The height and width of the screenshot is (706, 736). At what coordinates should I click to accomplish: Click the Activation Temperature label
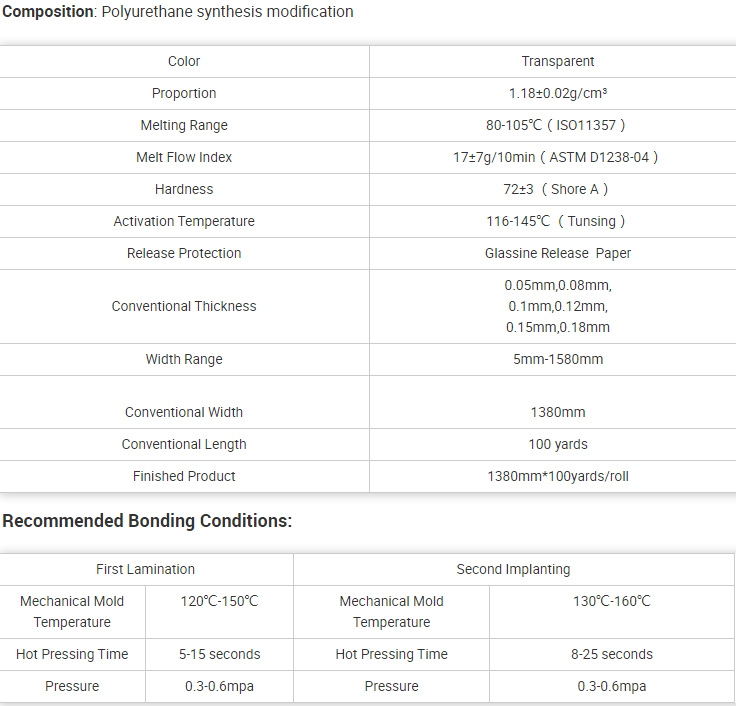184,221
